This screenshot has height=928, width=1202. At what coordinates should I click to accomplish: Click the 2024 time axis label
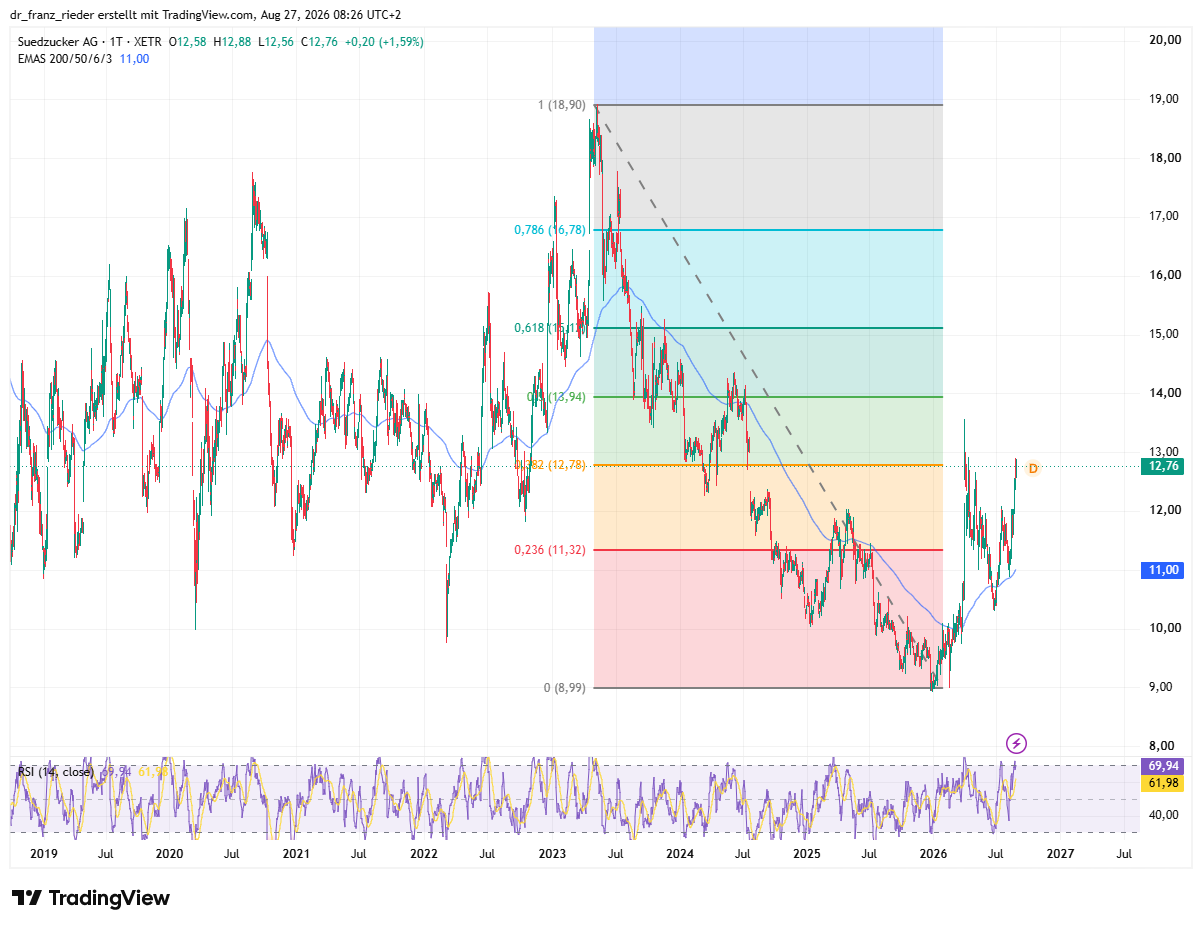pyautogui.click(x=679, y=854)
